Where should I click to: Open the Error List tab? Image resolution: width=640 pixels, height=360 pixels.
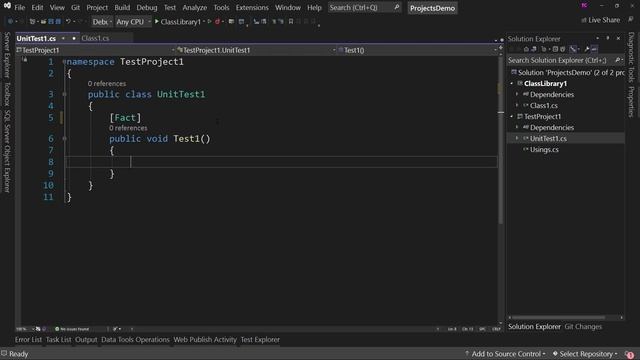(x=28, y=340)
